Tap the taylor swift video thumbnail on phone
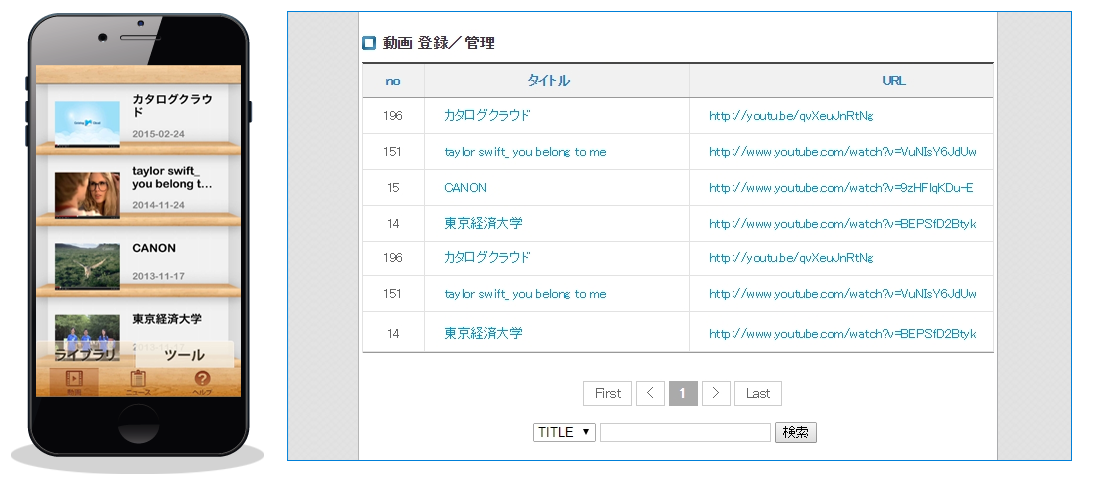The height and width of the screenshot is (485, 1100). click(x=87, y=194)
